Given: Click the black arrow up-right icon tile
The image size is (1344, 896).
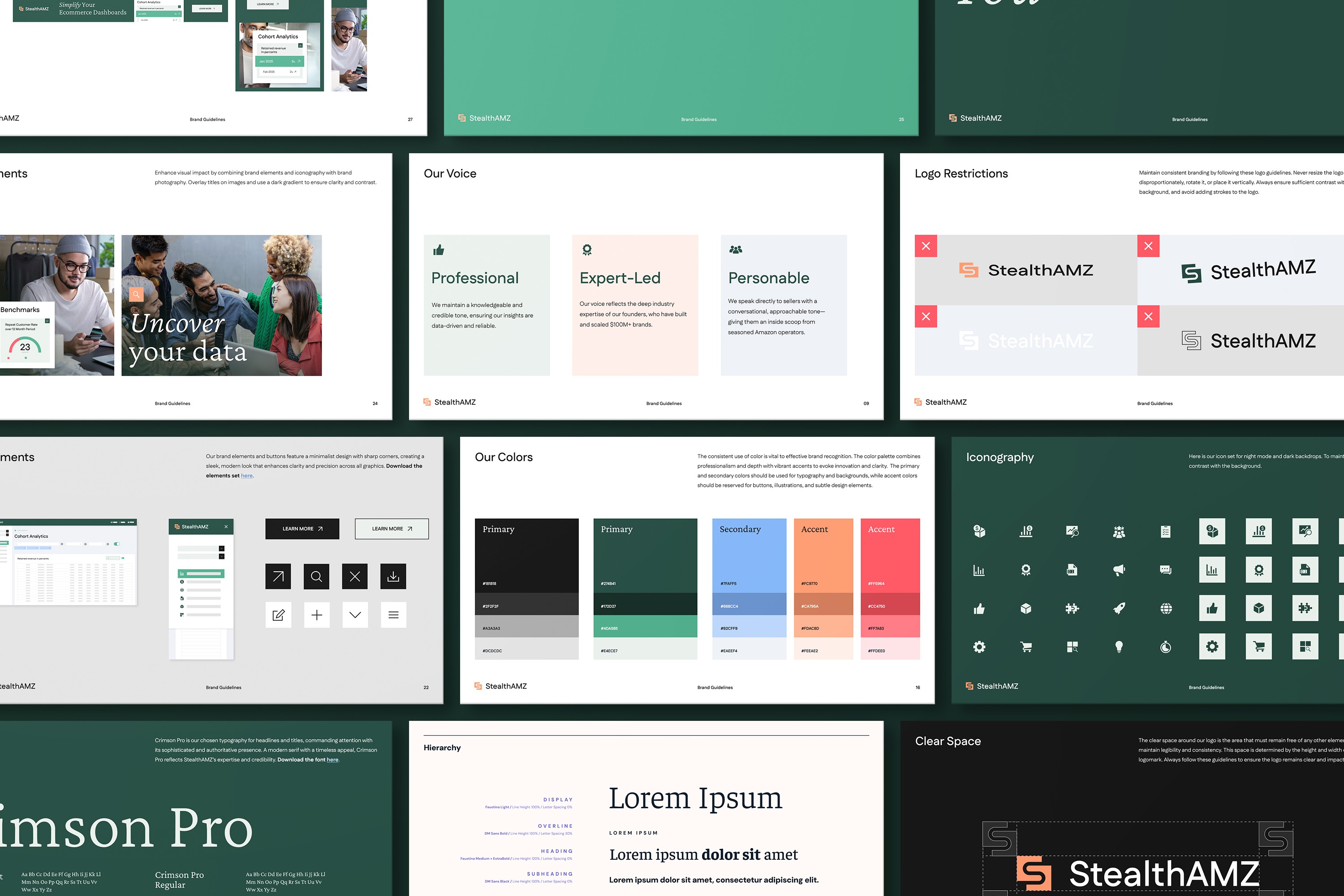Looking at the screenshot, I should point(278,576).
